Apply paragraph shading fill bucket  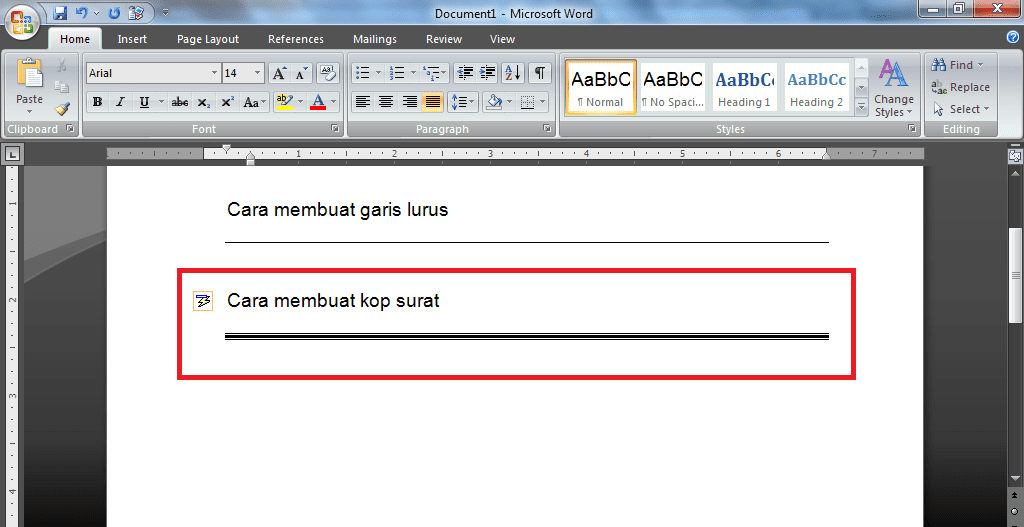tap(494, 102)
